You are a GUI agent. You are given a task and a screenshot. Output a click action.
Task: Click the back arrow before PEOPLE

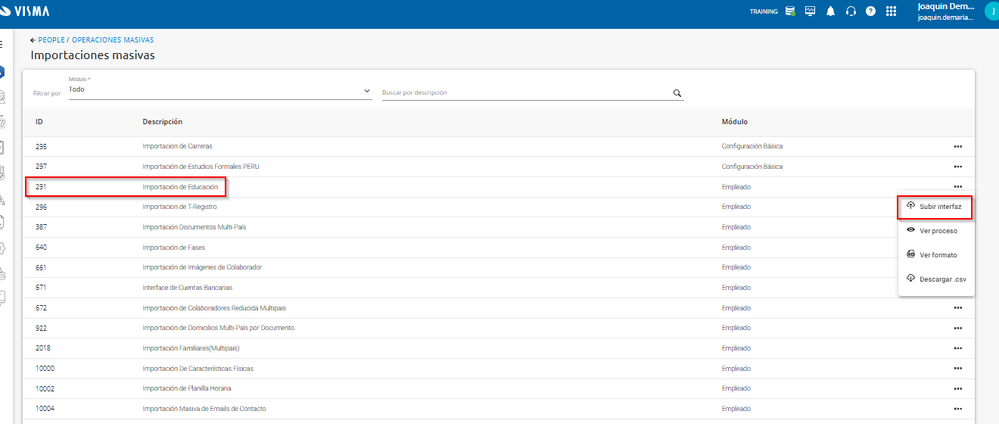click(x=32, y=40)
